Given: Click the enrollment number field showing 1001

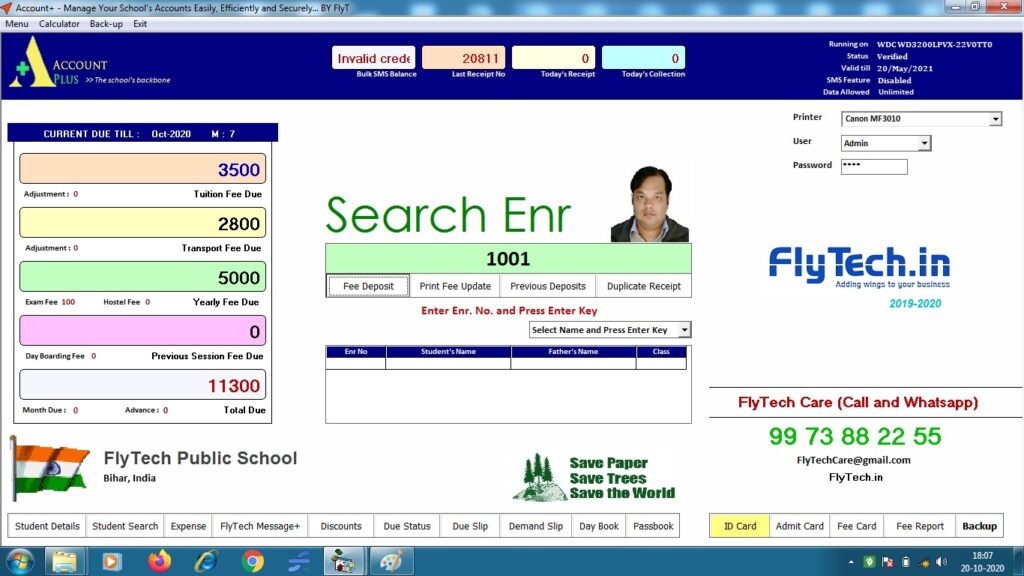Looking at the screenshot, I should tap(508, 259).
